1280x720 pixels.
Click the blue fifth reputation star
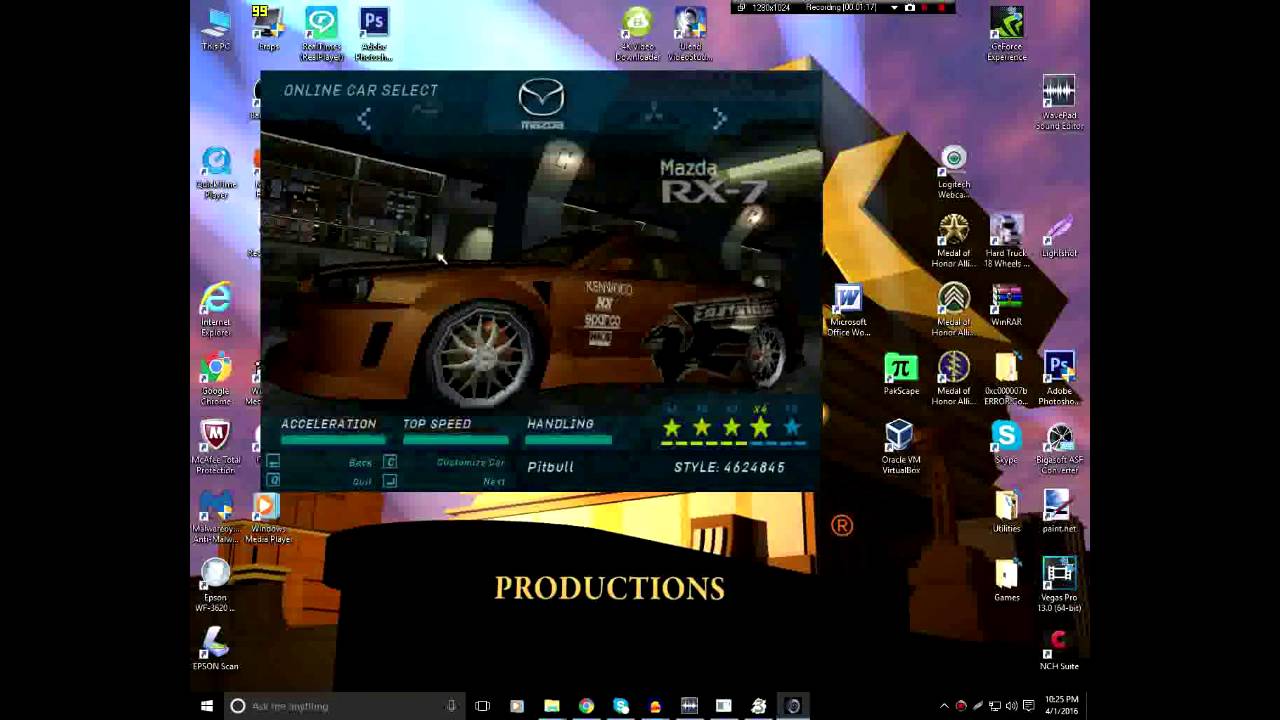[792, 428]
